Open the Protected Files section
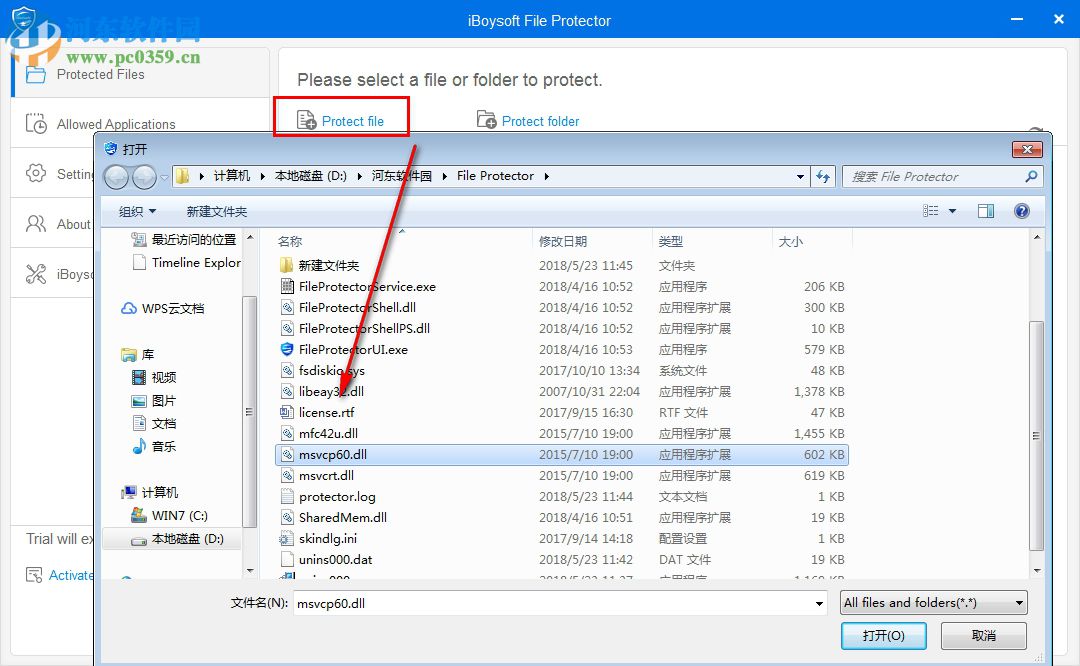1080x666 pixels. point(97,74)
